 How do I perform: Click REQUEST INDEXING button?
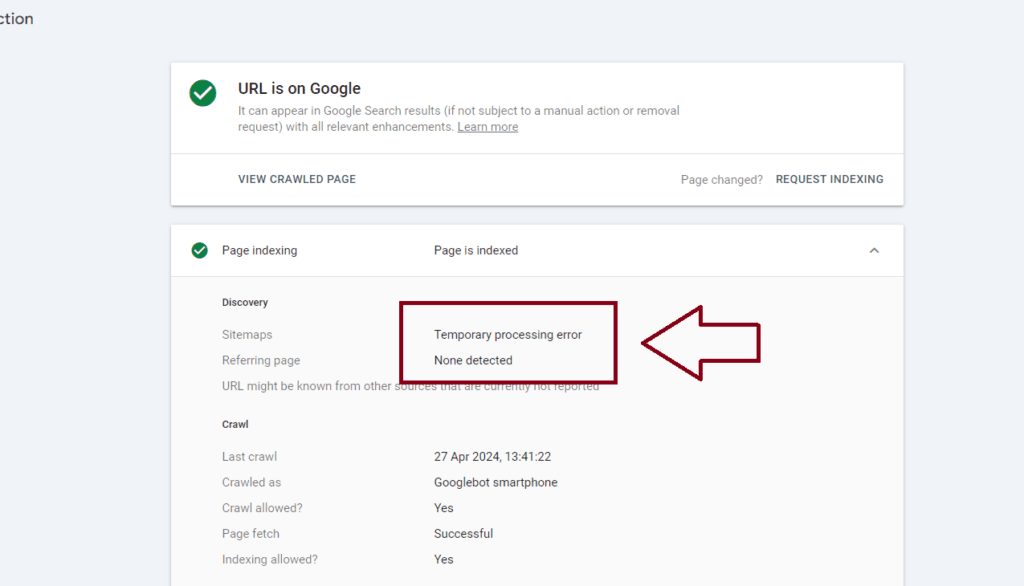[x=829, y=179]
